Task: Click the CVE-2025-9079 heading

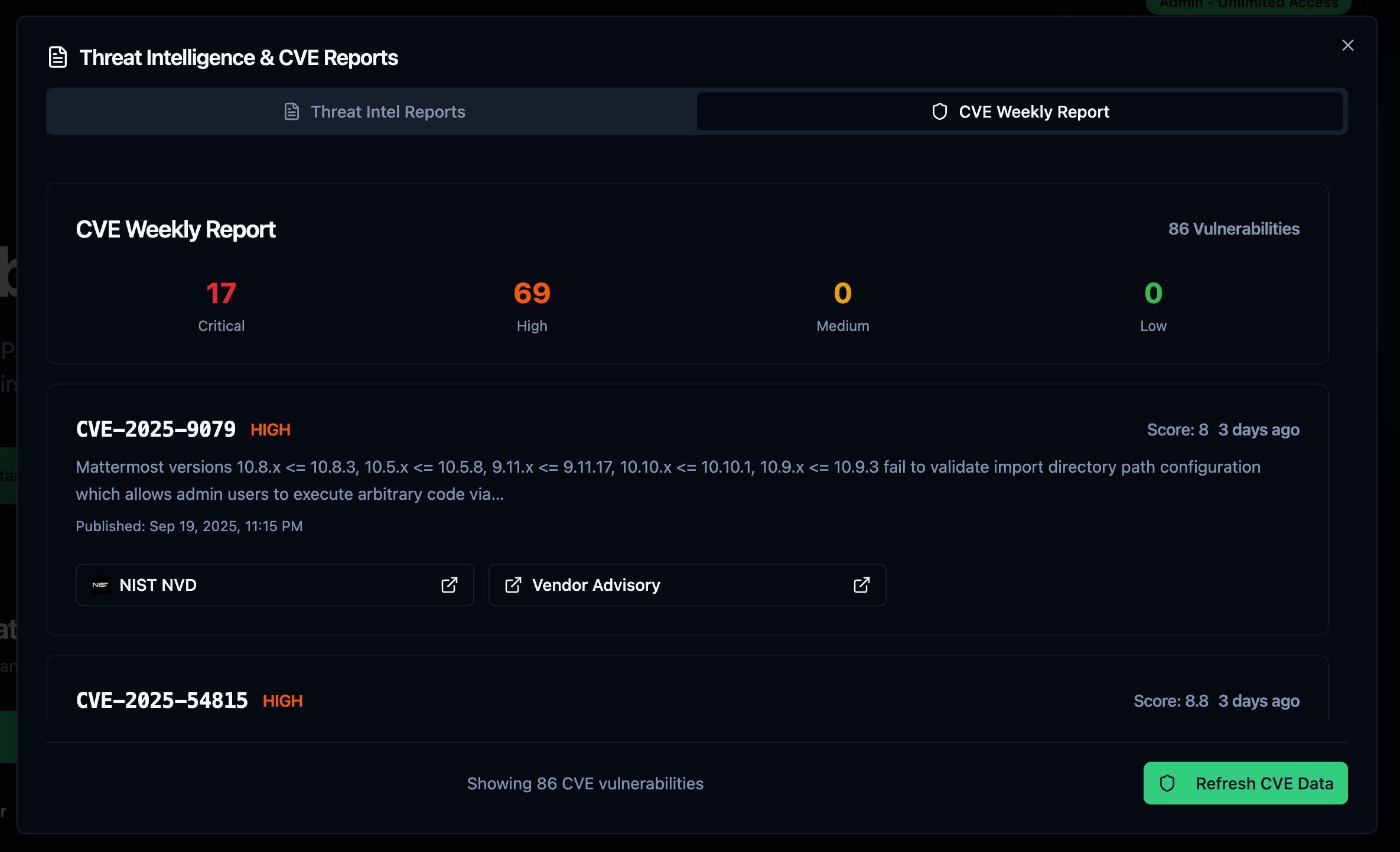Action: coord(156,430)
